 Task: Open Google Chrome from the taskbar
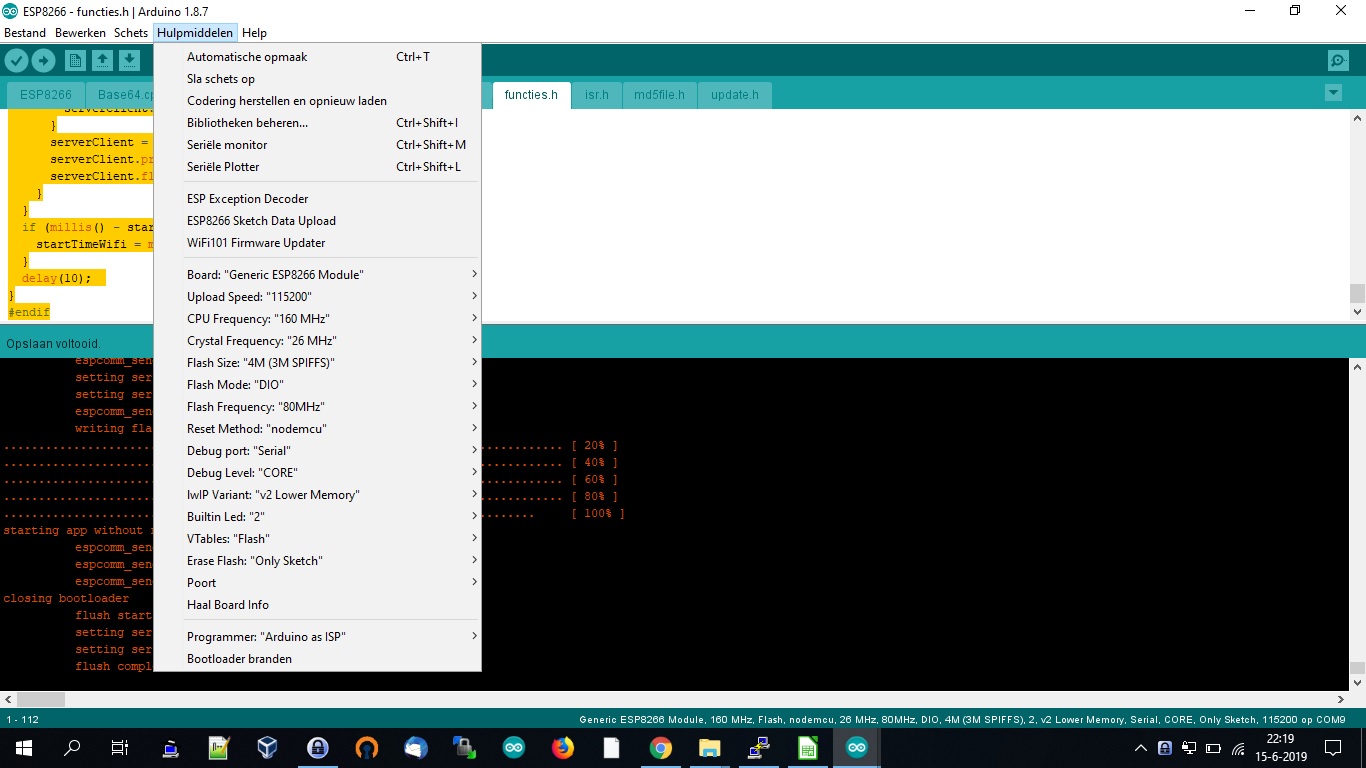pyautogui.click(x=661, y=747)
